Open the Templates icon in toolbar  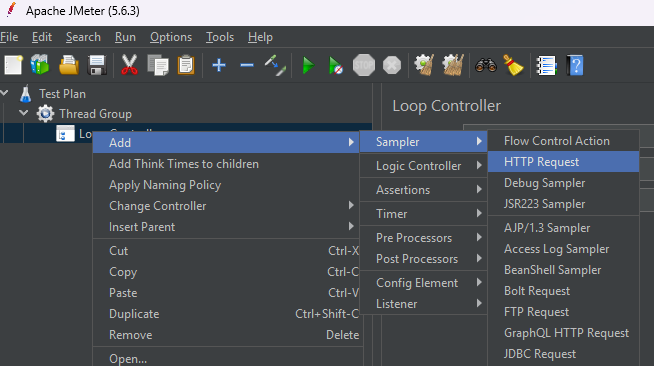pos(40,65)
